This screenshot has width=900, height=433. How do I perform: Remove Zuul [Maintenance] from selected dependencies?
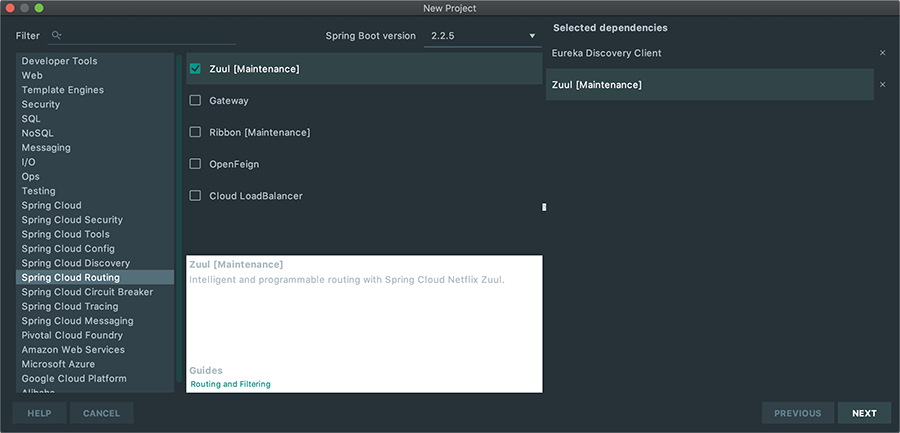882,85
